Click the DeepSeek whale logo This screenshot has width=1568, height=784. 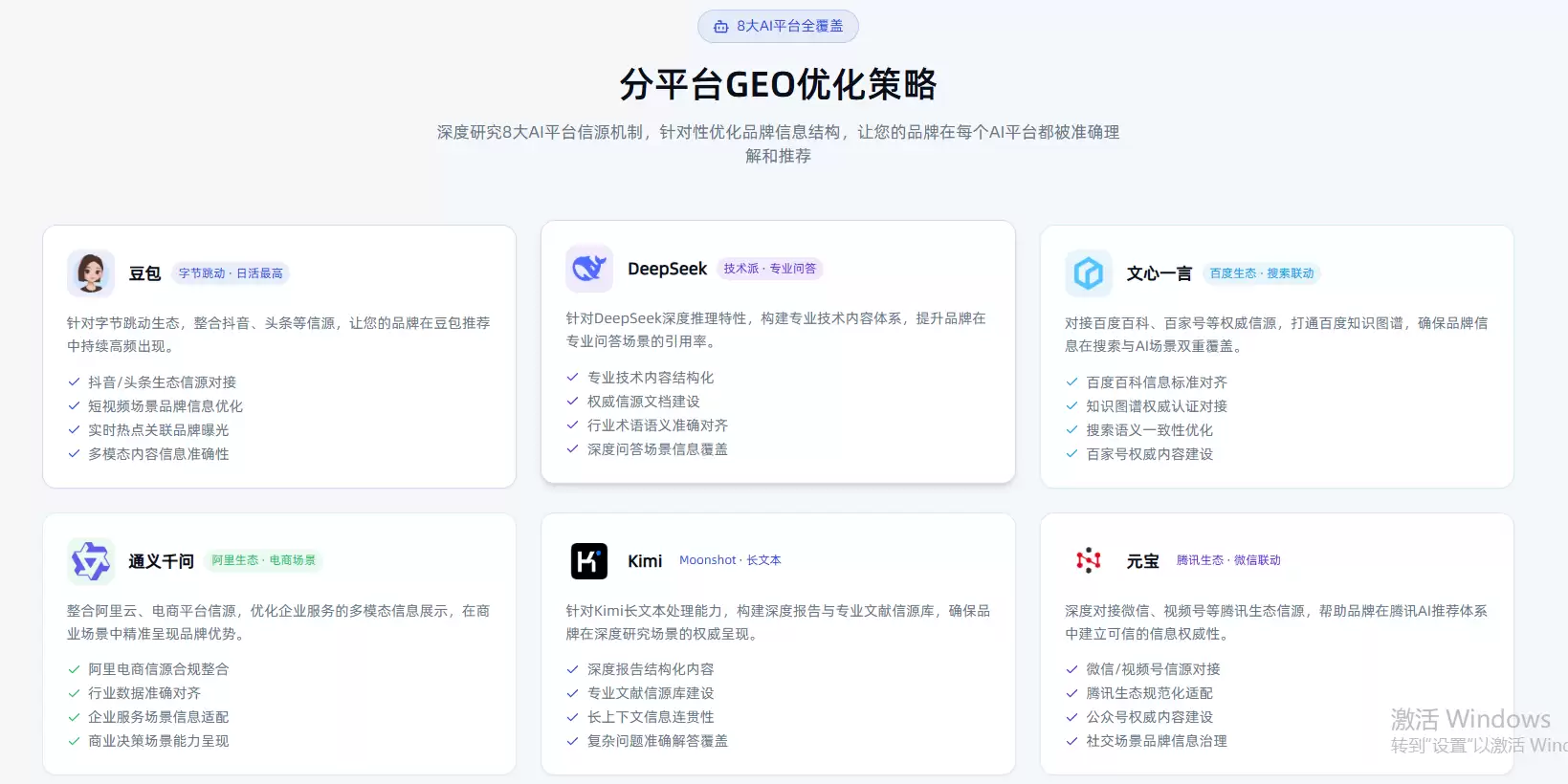pos(589,269)
